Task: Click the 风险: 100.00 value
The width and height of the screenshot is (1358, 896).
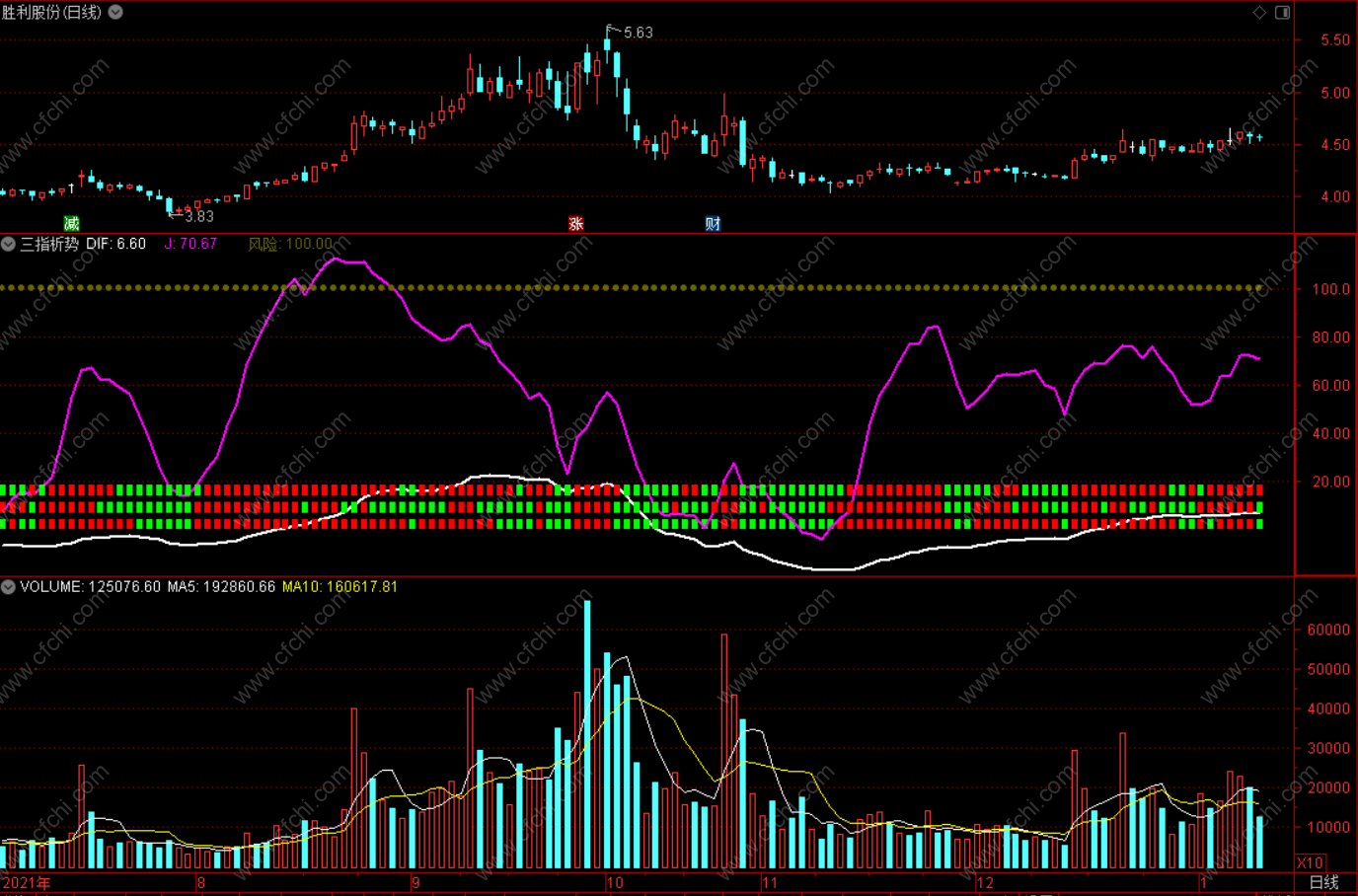Action: 290,244
